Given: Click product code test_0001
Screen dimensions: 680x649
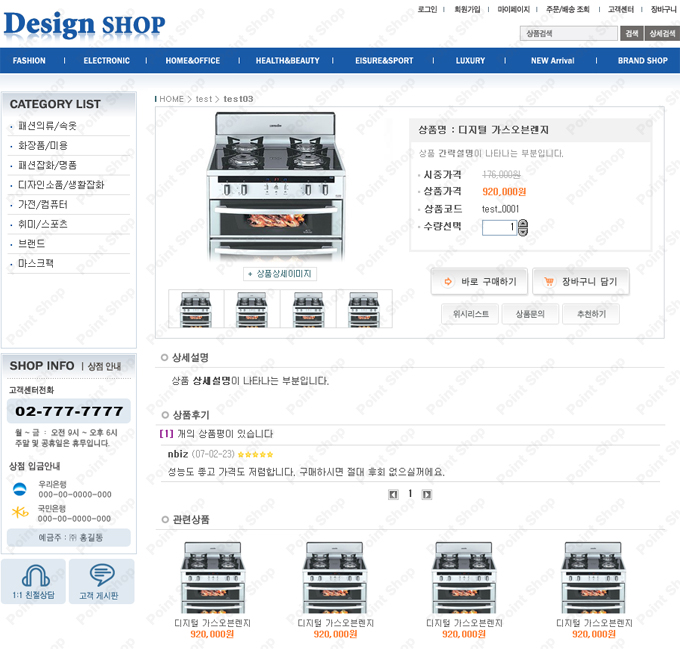Looking at the screenshot, I should (500, 209).
